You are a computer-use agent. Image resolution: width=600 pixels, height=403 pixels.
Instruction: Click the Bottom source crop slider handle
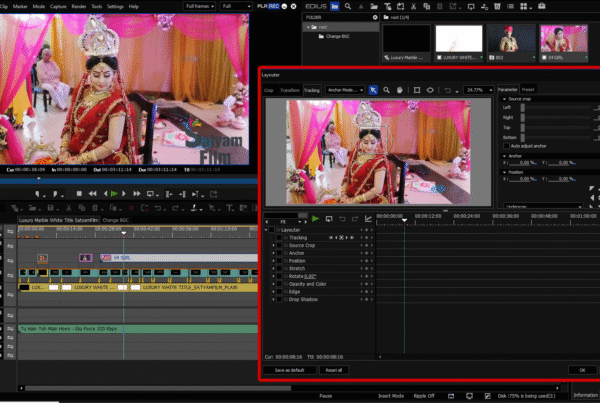click(x=523, y=137)
